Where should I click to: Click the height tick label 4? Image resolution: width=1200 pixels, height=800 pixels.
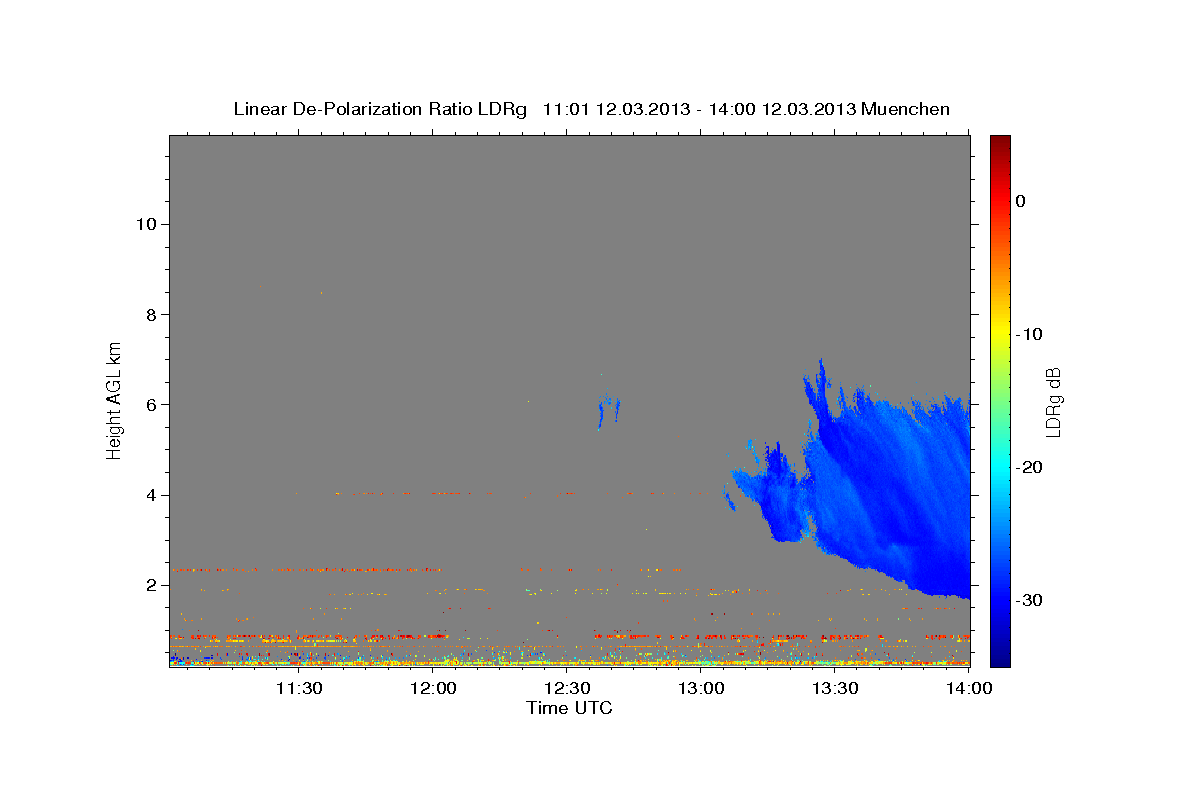pos(149,495)
